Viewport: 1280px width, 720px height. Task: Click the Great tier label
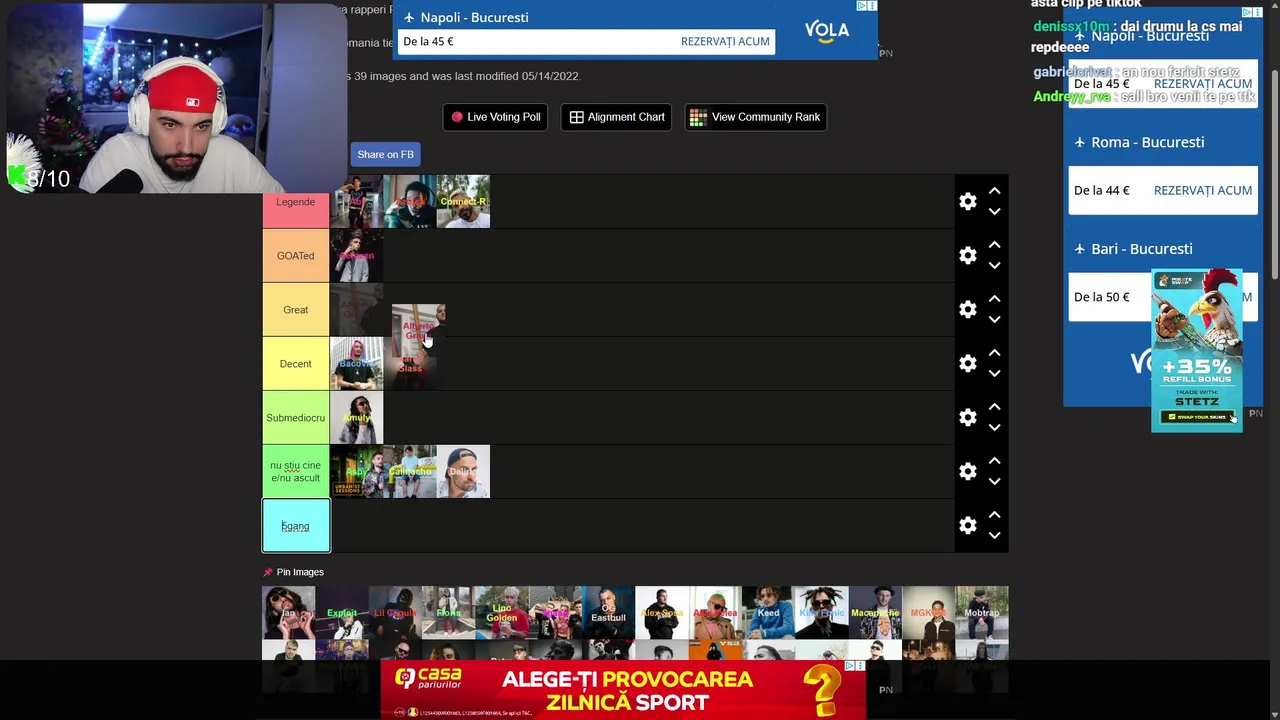point(295,310)
